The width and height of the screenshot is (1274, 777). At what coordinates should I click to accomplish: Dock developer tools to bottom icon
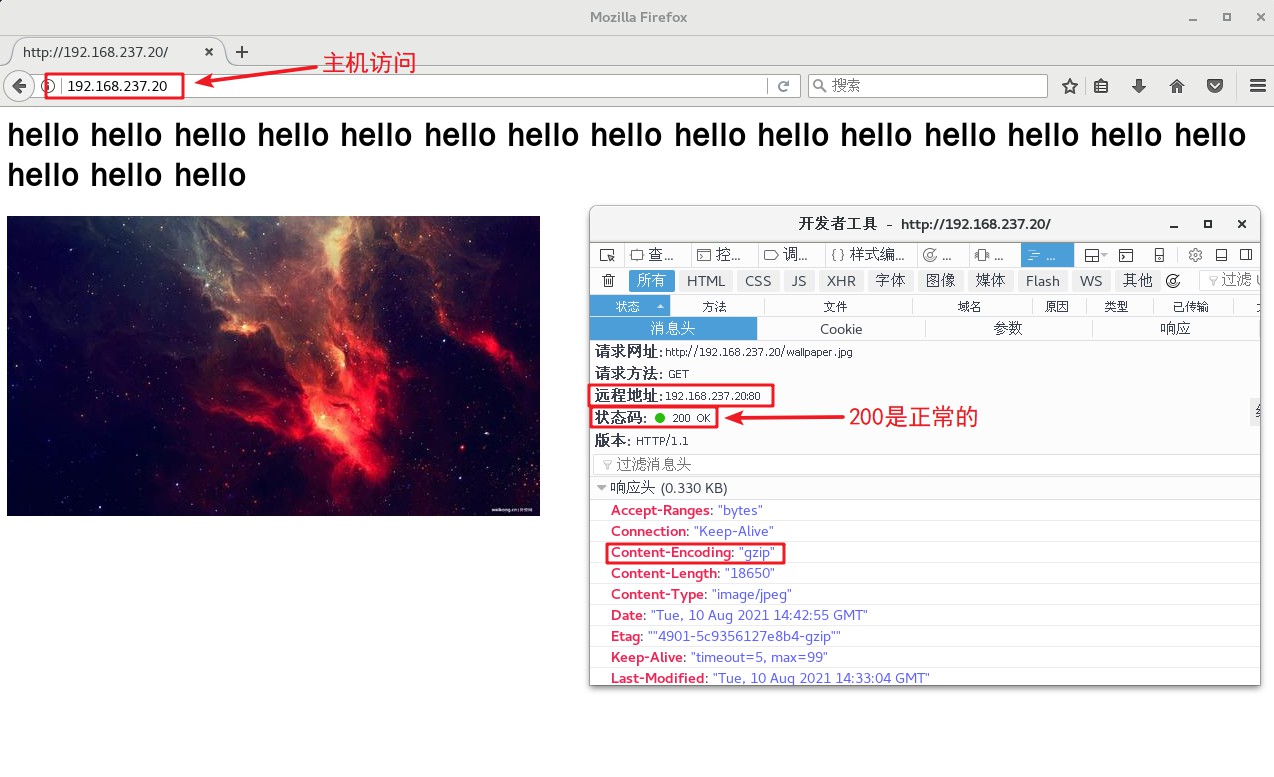pos(1221,255)
